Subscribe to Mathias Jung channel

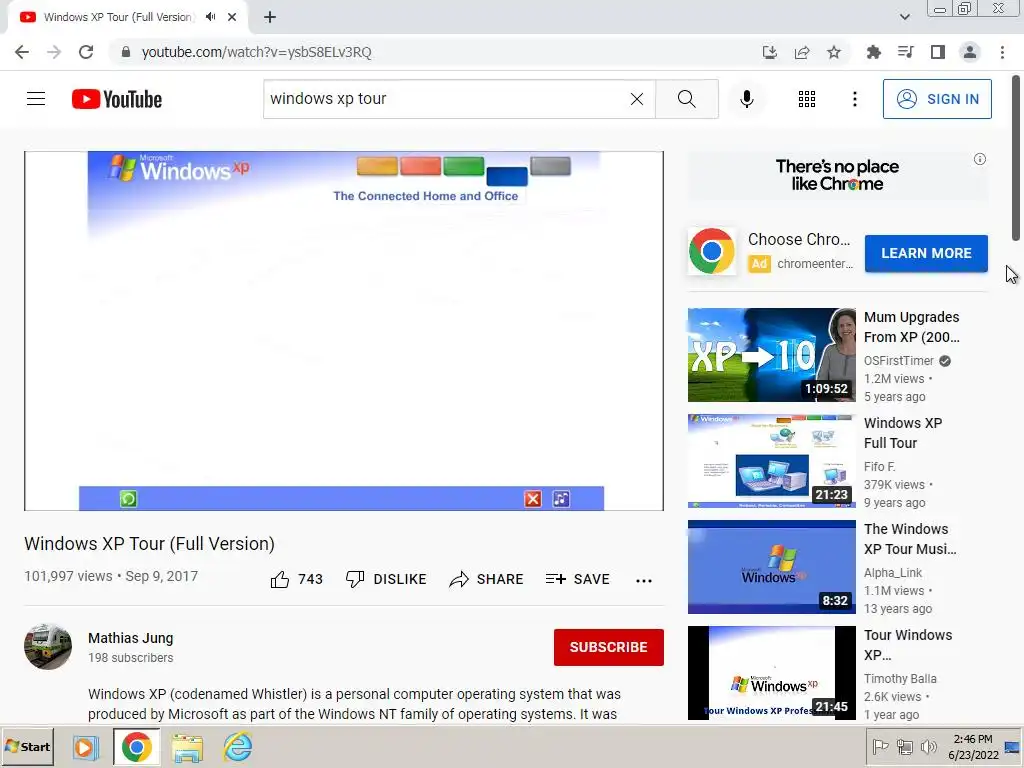point(609,647)
